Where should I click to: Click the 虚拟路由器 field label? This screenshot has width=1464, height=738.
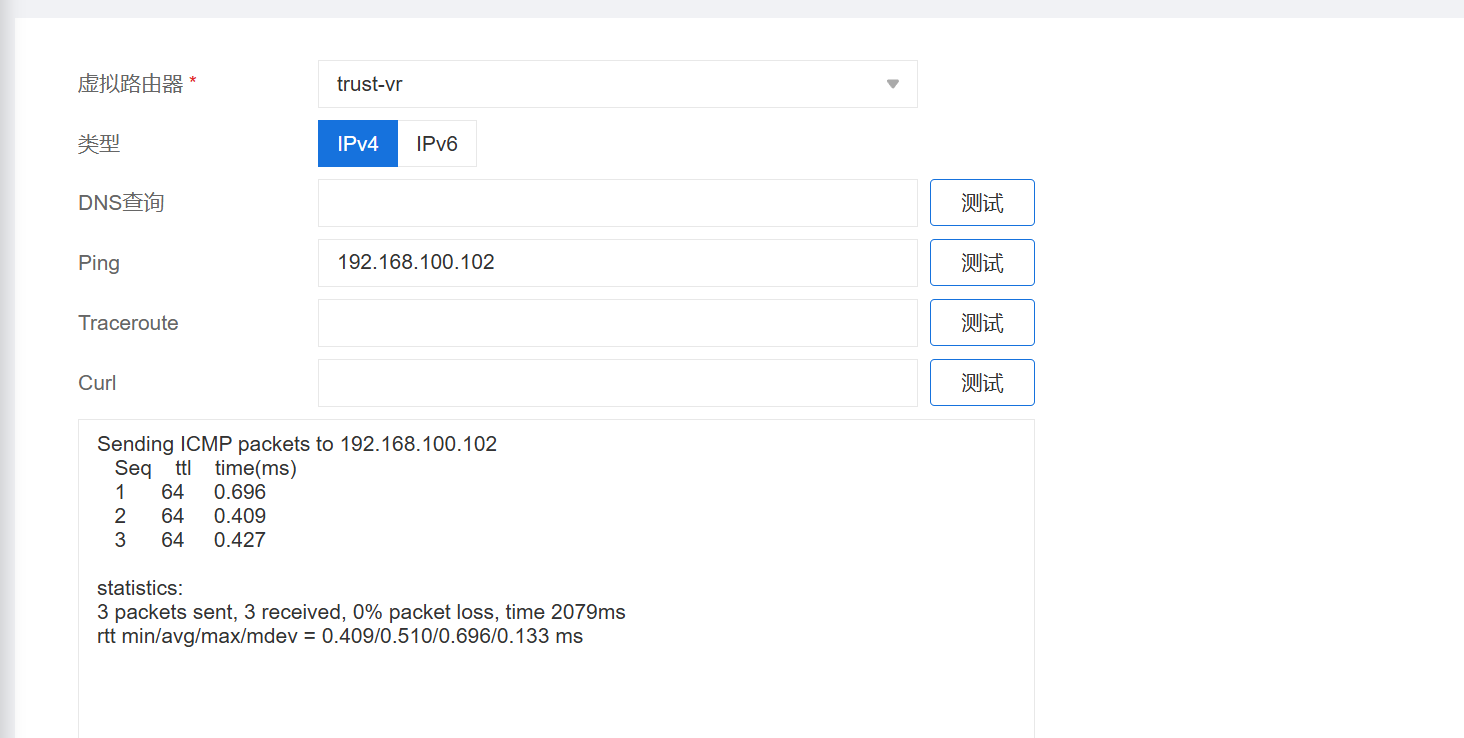coord(131,84)
